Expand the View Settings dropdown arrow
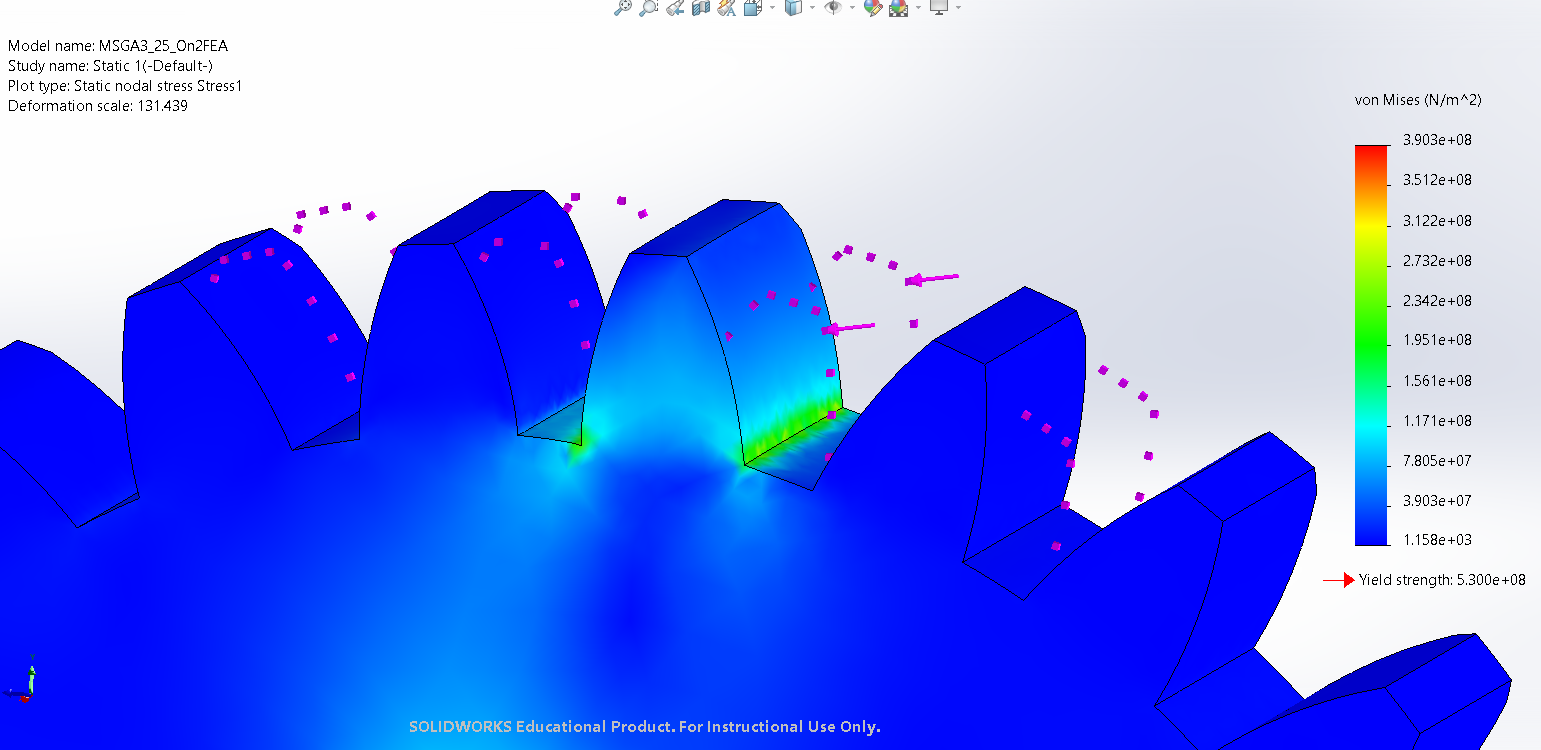 [958, 7]
